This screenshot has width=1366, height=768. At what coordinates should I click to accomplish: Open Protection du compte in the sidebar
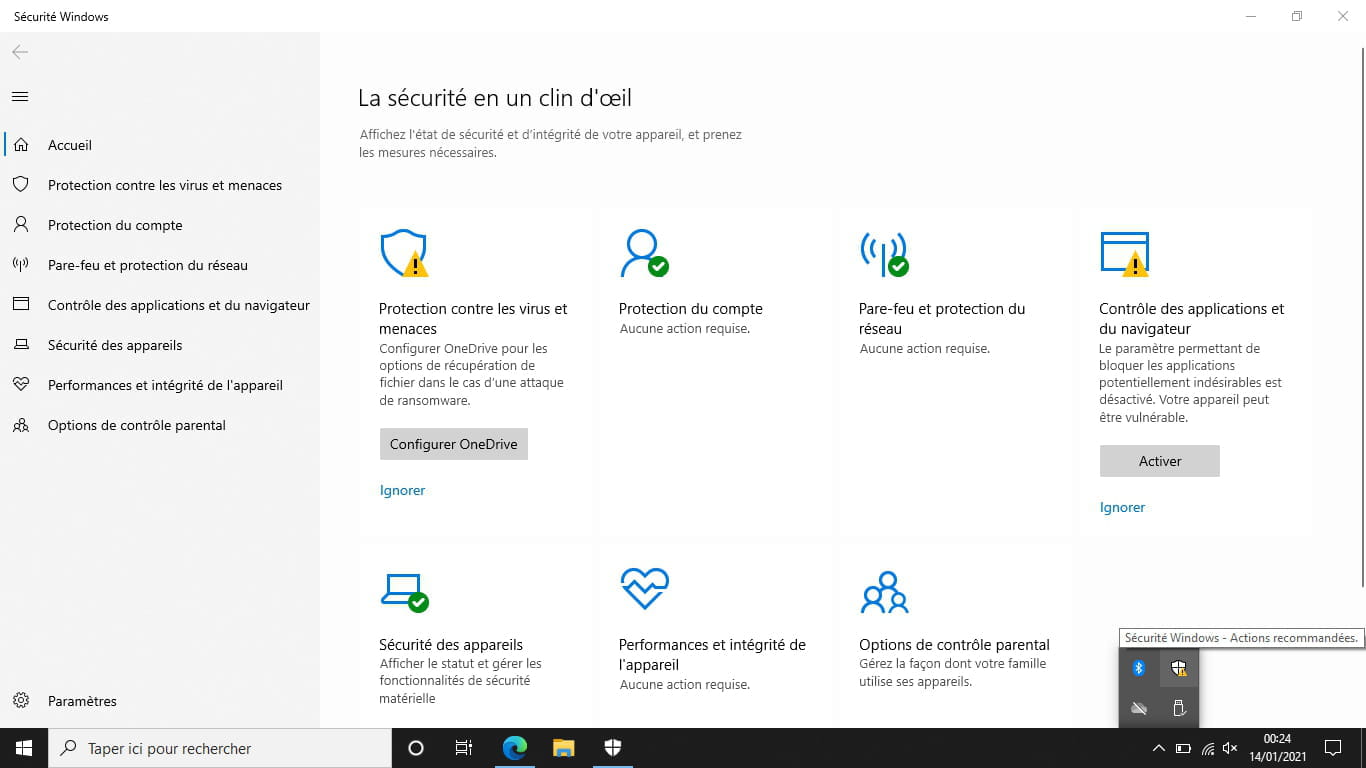point(115,225)
